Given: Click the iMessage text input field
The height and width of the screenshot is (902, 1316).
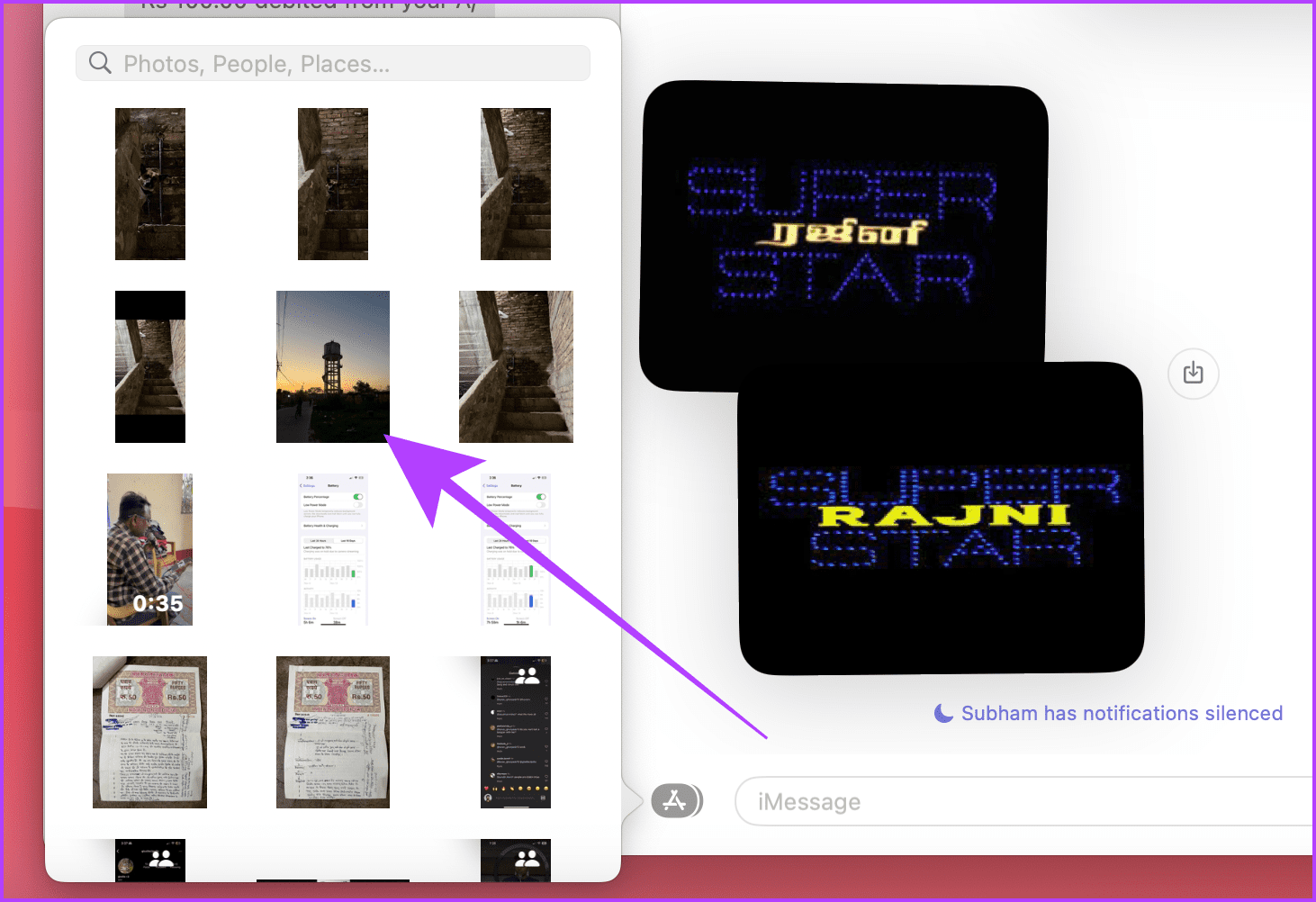Looking at the screenshot, I should coord(990,800).
